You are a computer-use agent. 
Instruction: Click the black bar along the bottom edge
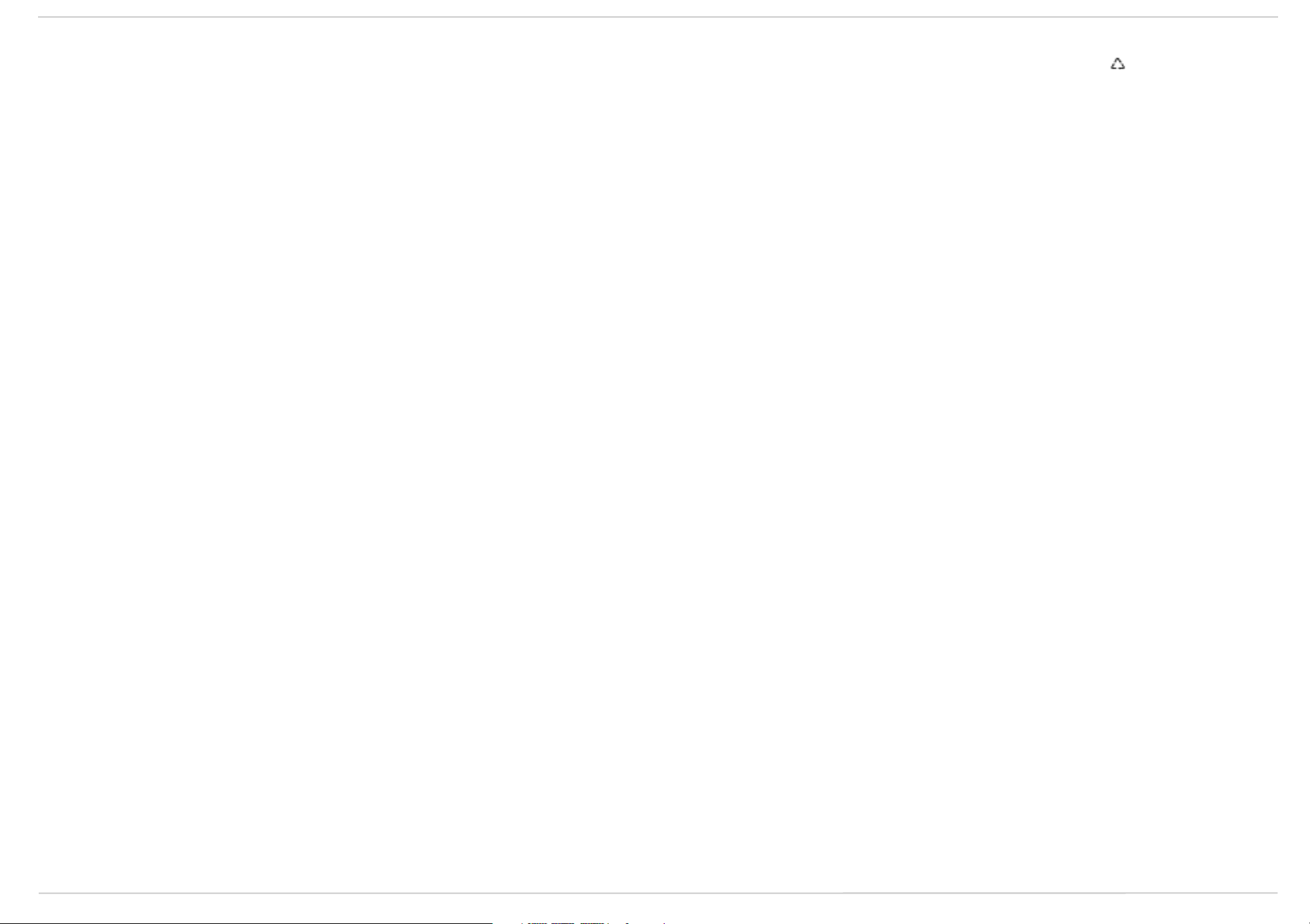[x=246, y=923]
